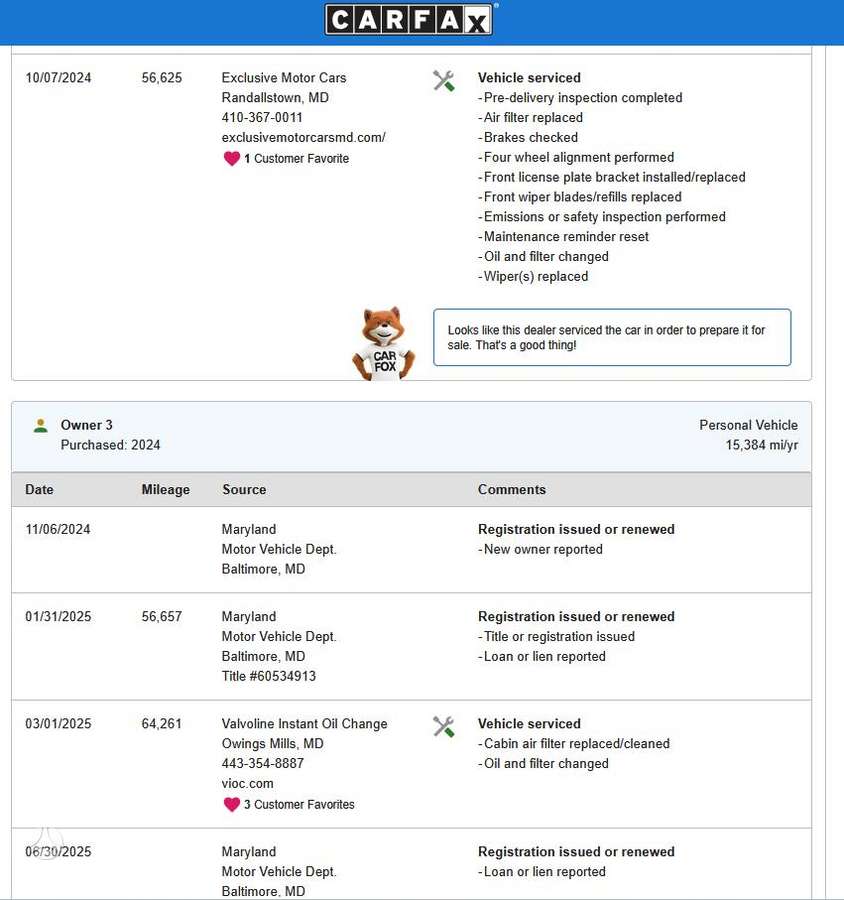
Task: Click the Car Fox mascot image
Action: [x=383, y=344]
